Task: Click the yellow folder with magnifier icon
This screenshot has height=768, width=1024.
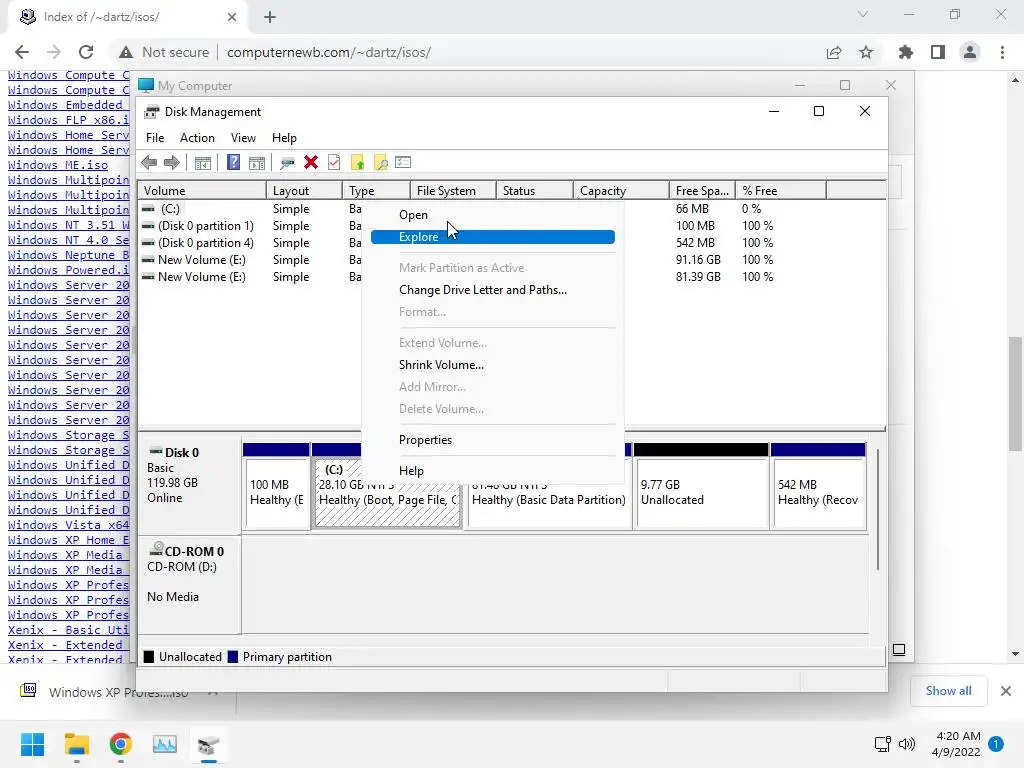Action: [380, 163]
